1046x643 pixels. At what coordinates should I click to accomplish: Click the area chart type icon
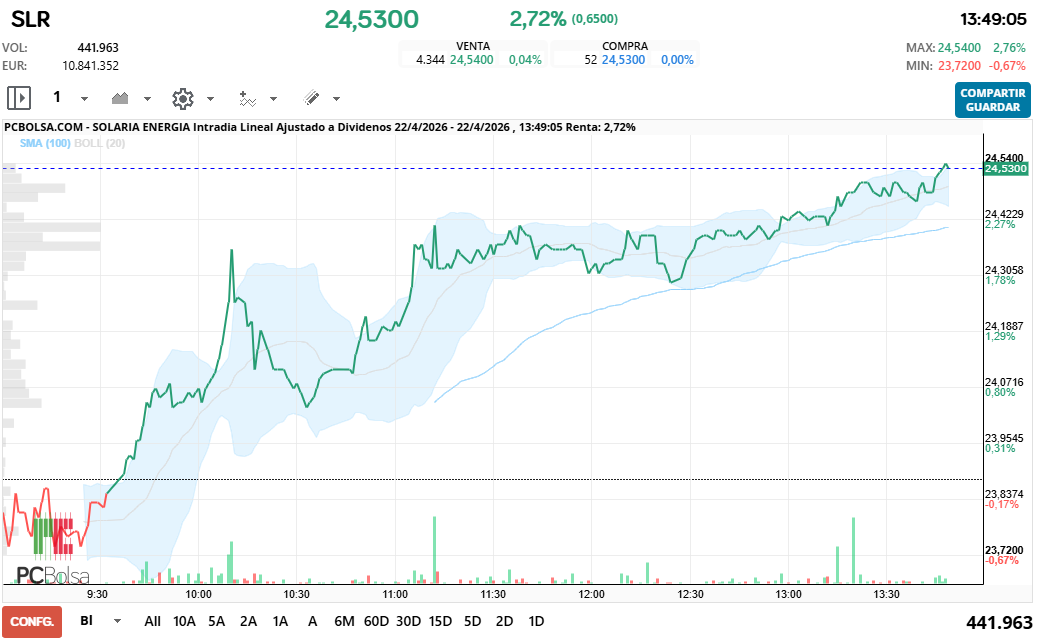121,98
